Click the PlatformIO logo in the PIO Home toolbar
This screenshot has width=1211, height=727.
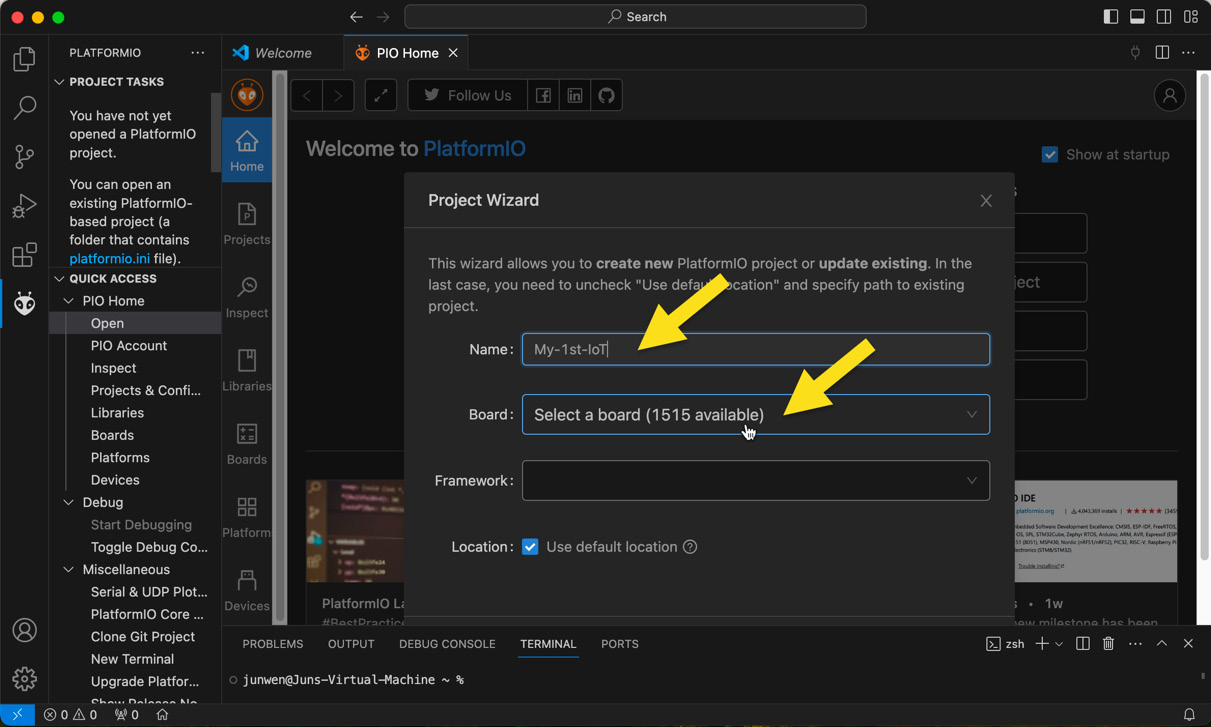tap(247, 95)
